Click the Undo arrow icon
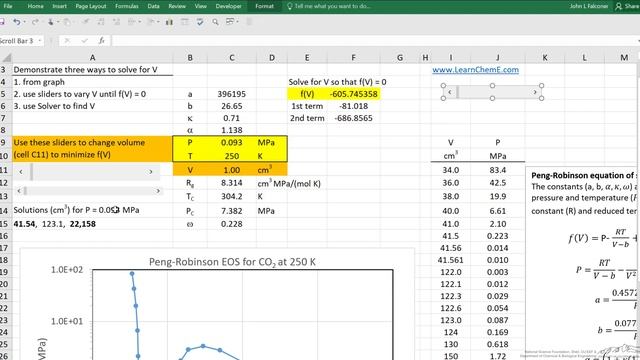Viewport: 640px width, 360px height. (16, 22)
